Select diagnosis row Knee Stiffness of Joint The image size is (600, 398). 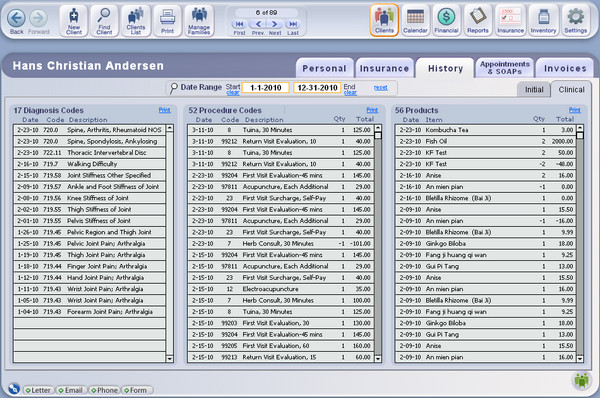[x=90, y=198]
